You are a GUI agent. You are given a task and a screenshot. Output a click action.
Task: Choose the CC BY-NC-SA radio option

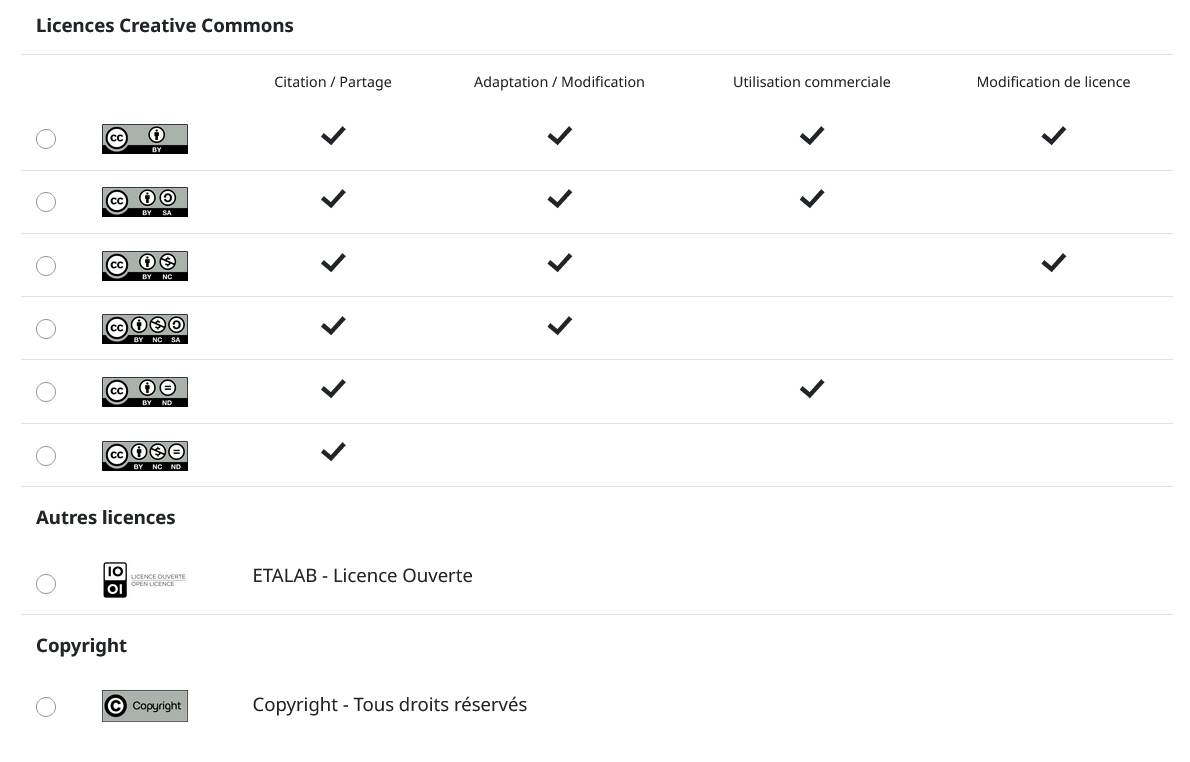46,329
